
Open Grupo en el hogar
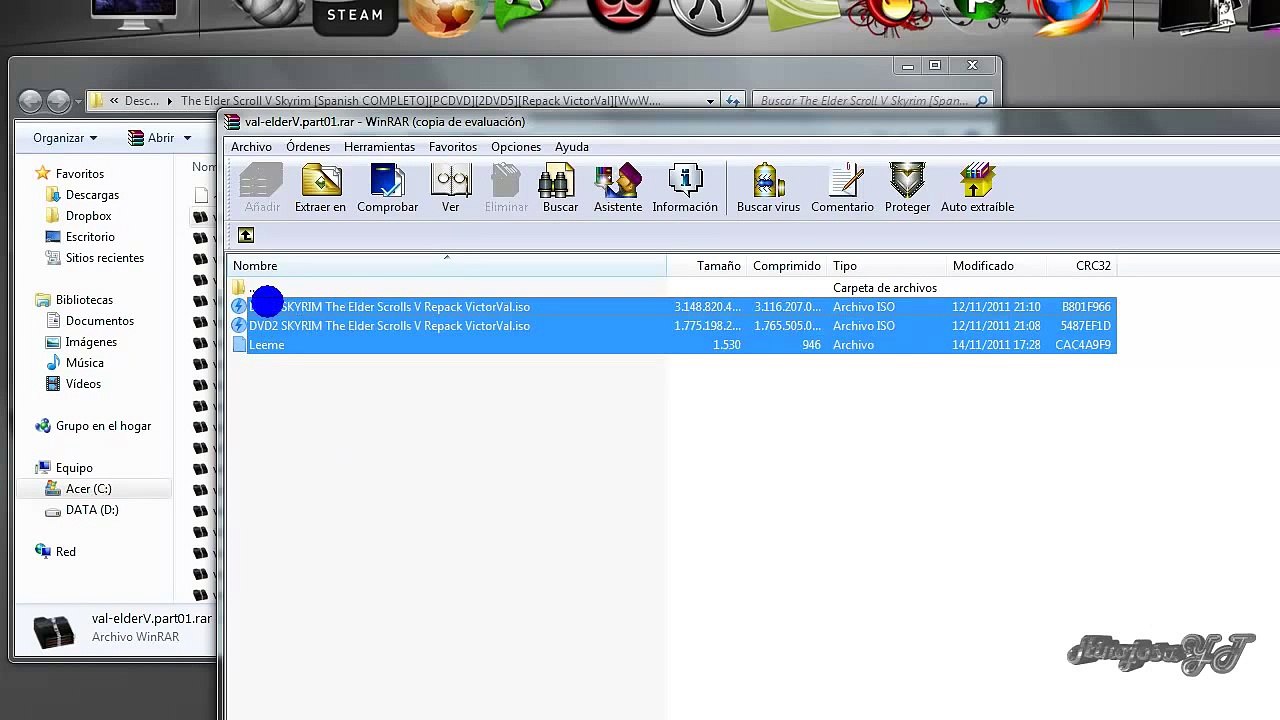pos(103,426)
